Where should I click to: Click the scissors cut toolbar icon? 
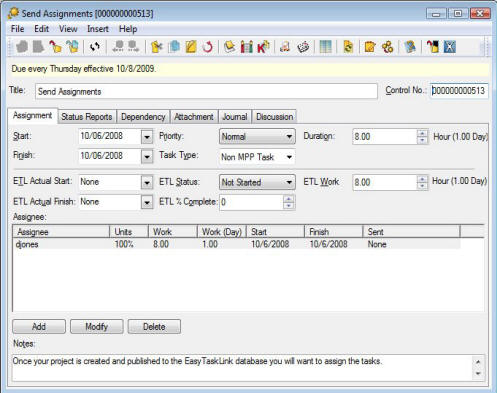coord(156,47)
